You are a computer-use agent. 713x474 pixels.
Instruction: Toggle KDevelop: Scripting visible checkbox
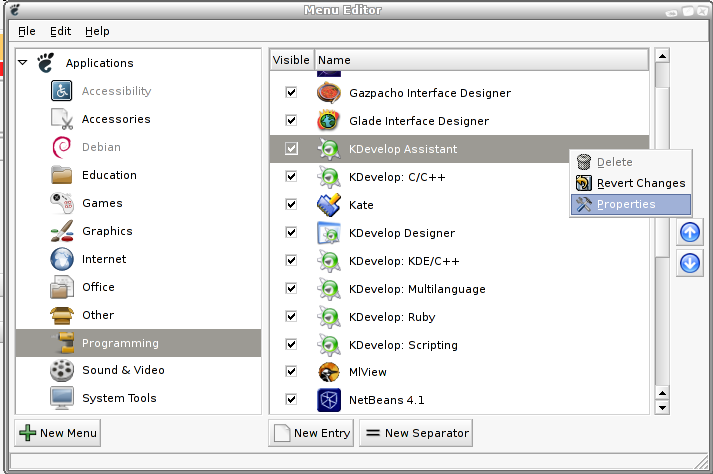(291, 344)
